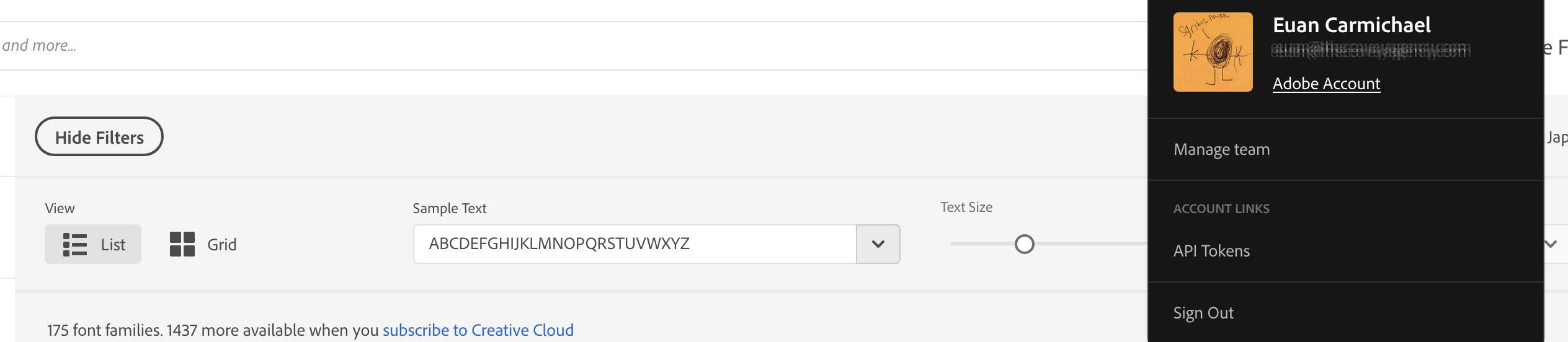Image resolution: width=1568 pixels, height=342 pixels.
Task: Click the List view icon
Action: click(75, 244)
